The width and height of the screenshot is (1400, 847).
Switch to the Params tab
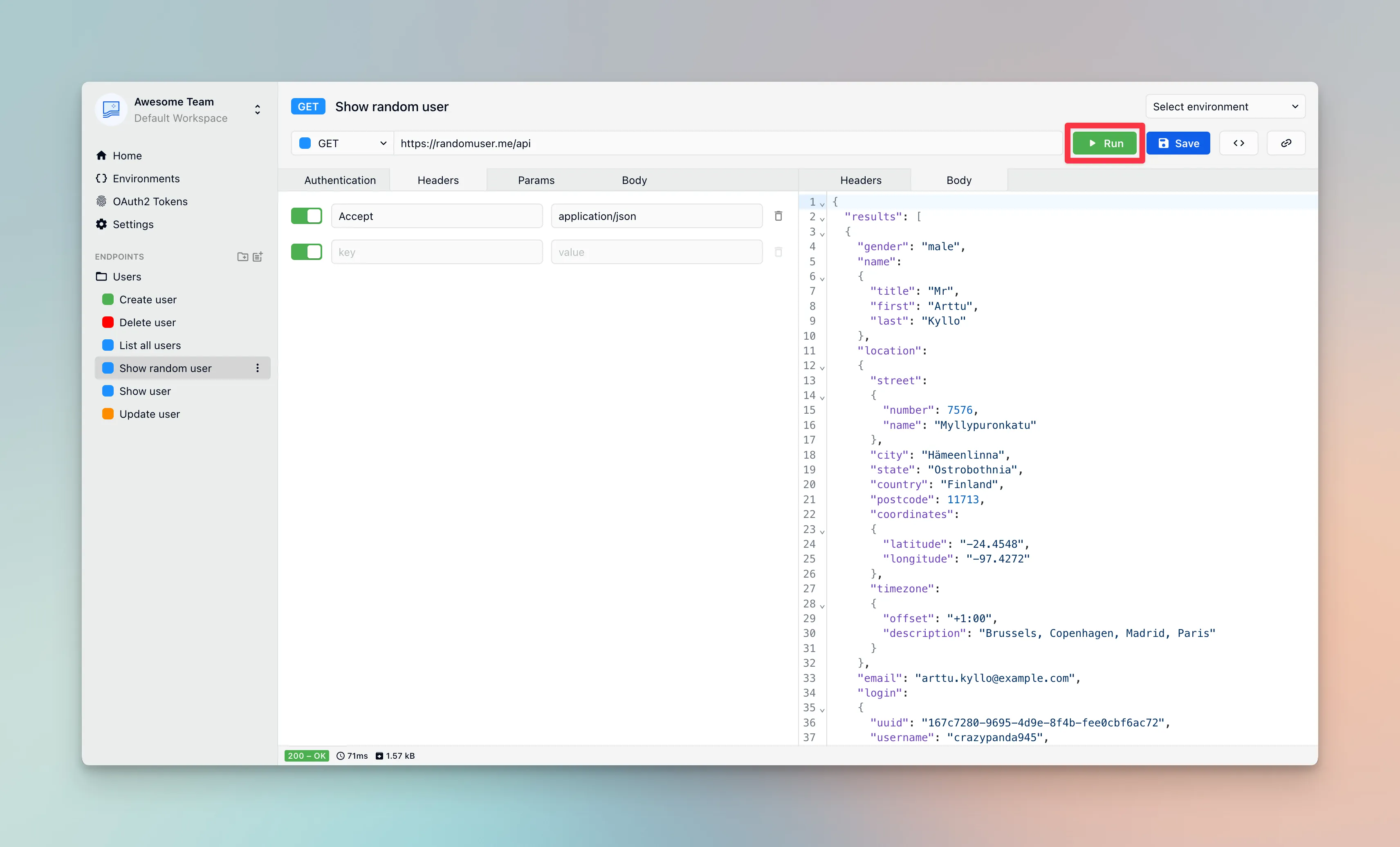[536, 180]
